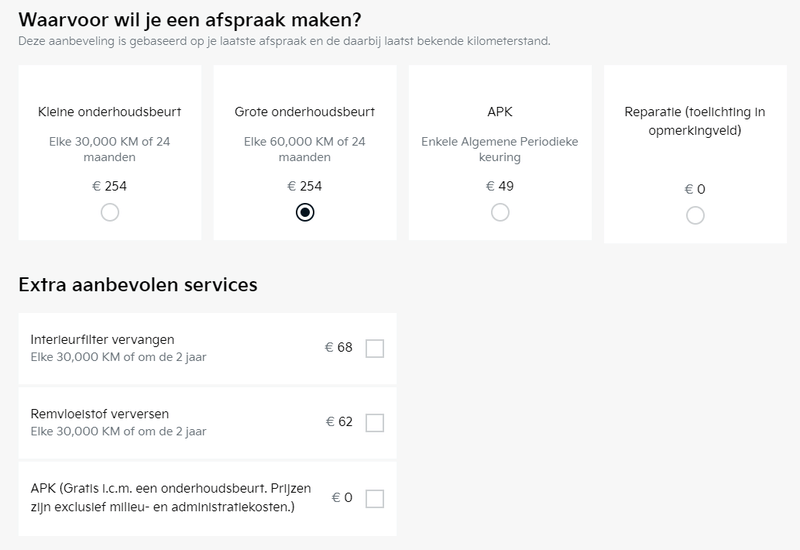This screenshot has width=800, height=550.
Task: Check the Interieurfilter vervangen checkbox
Action: (x=375, y=348)
